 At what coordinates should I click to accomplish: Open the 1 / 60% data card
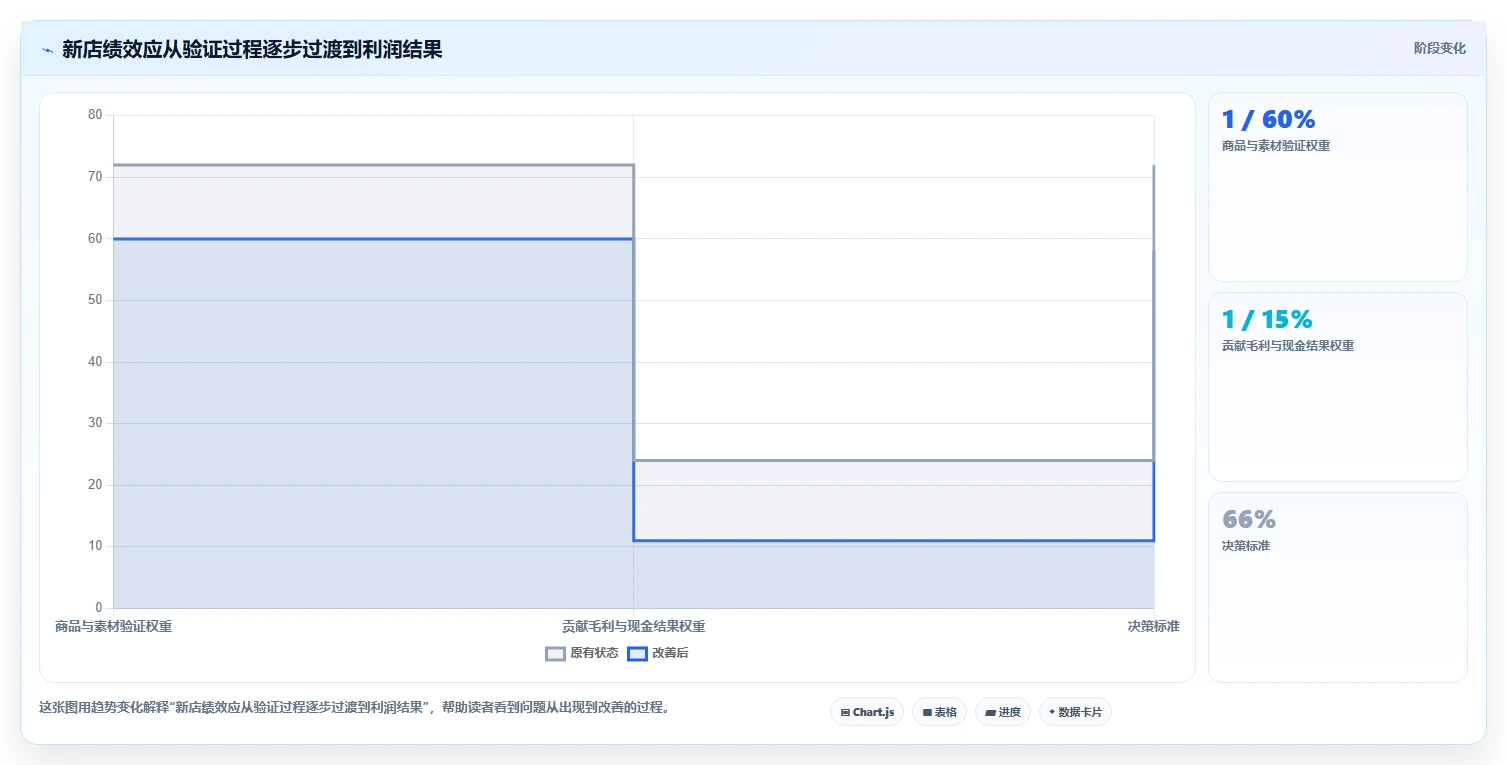(x=1337, y=187)
